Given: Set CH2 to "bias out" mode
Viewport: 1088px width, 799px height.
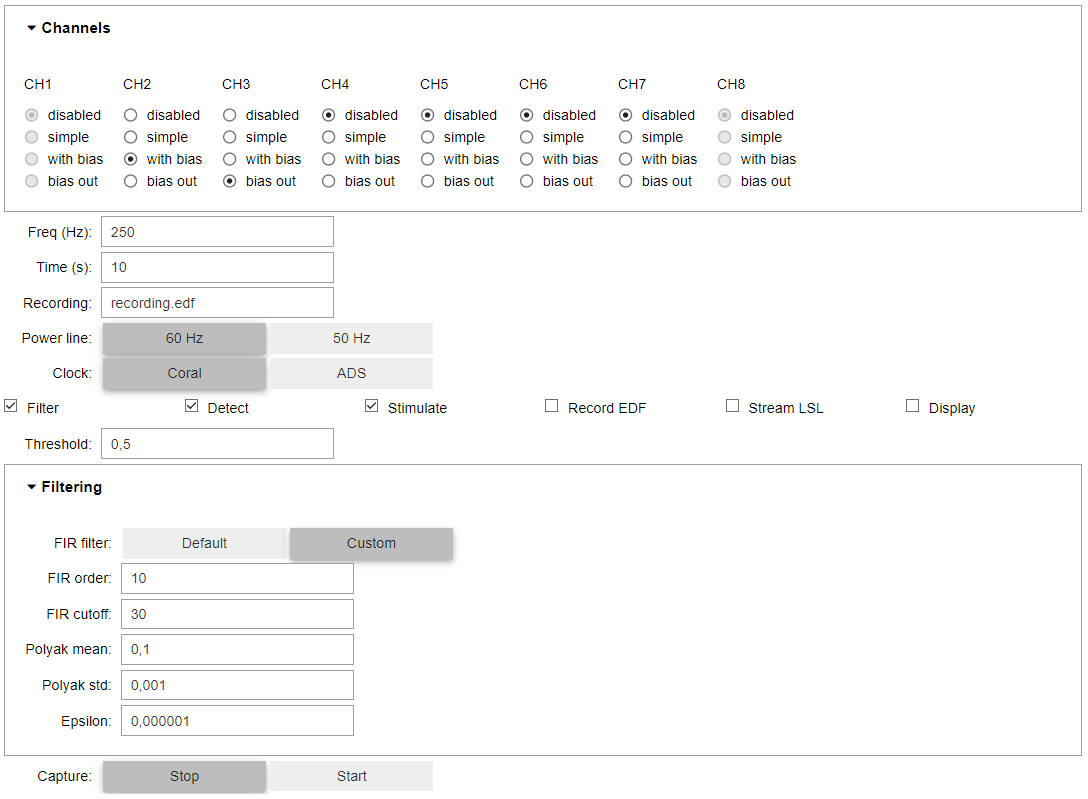Looking at the screenshot, I should (x=130, y=180).
